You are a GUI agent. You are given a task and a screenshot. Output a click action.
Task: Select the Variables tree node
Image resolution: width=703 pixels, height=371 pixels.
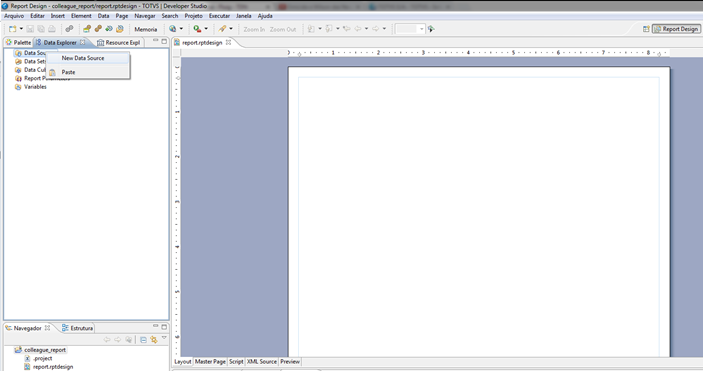35,87
